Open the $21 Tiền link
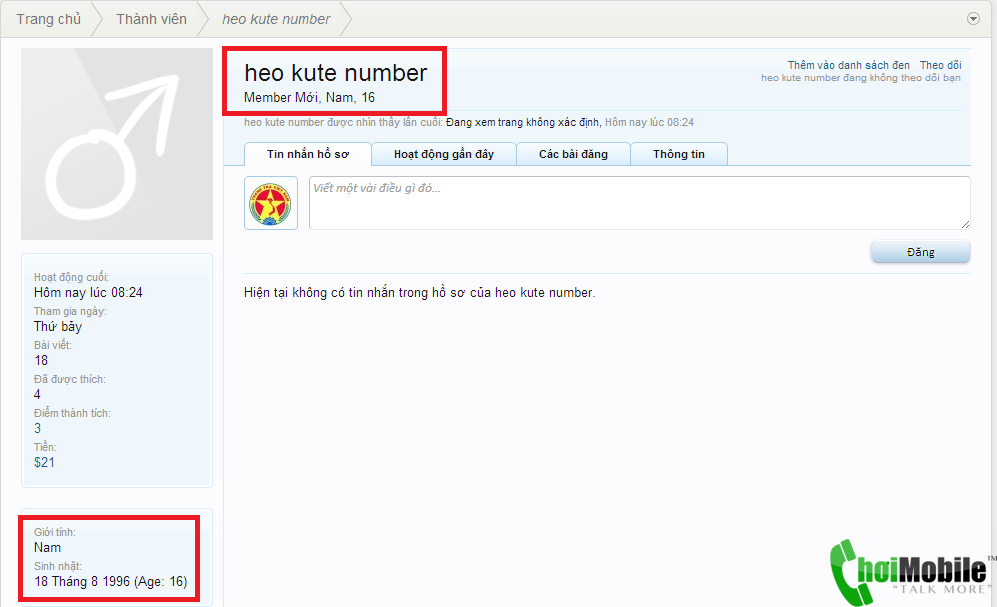 [45, 462]
